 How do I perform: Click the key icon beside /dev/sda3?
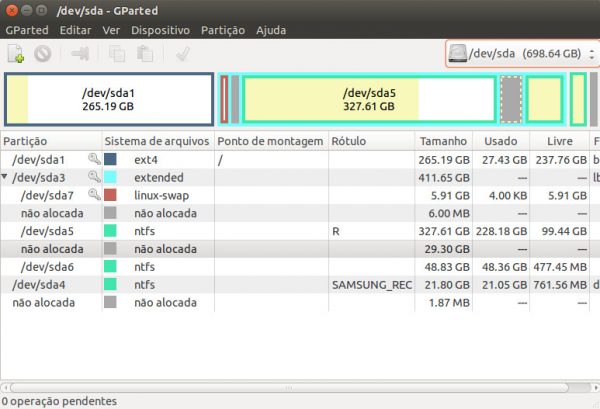(x=94, y=177)
